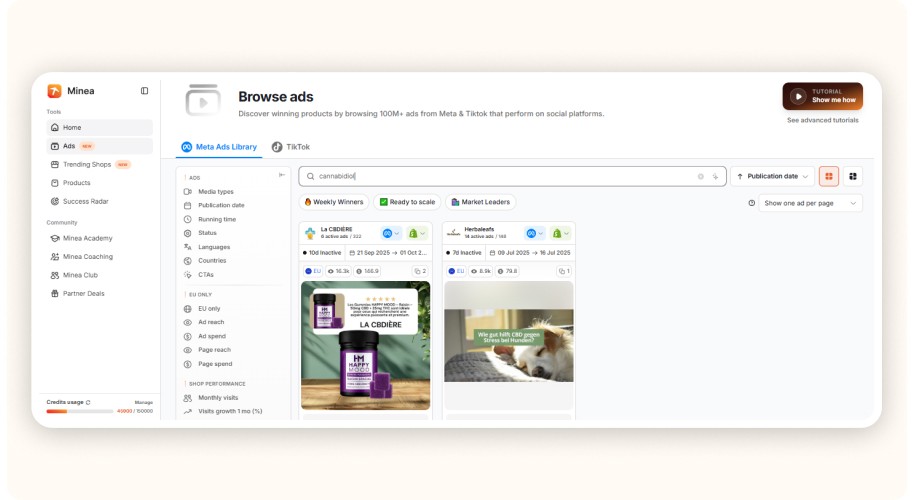The width and height of the screenshot is (914, 500).
Task: Open See advanced tutorials link
Action: [x=822, y=120]
